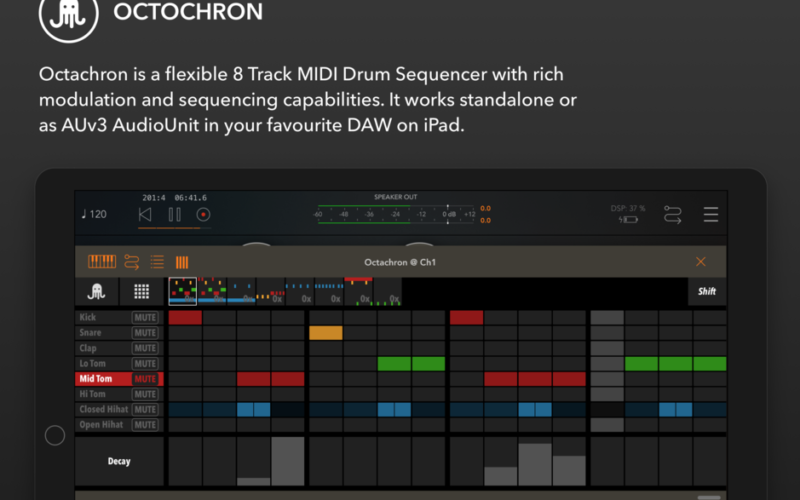Select the fourth pattern thumbnail

pyautogui.click(x=270, y=291)
